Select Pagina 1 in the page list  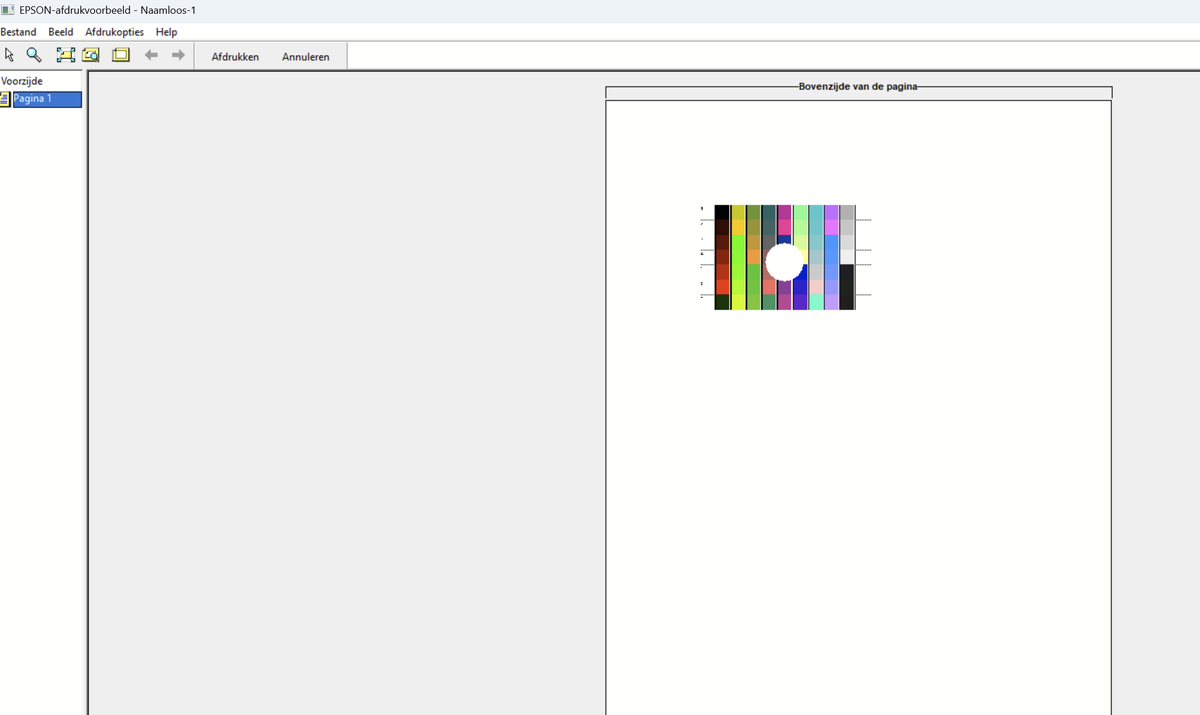click(46, 99)
